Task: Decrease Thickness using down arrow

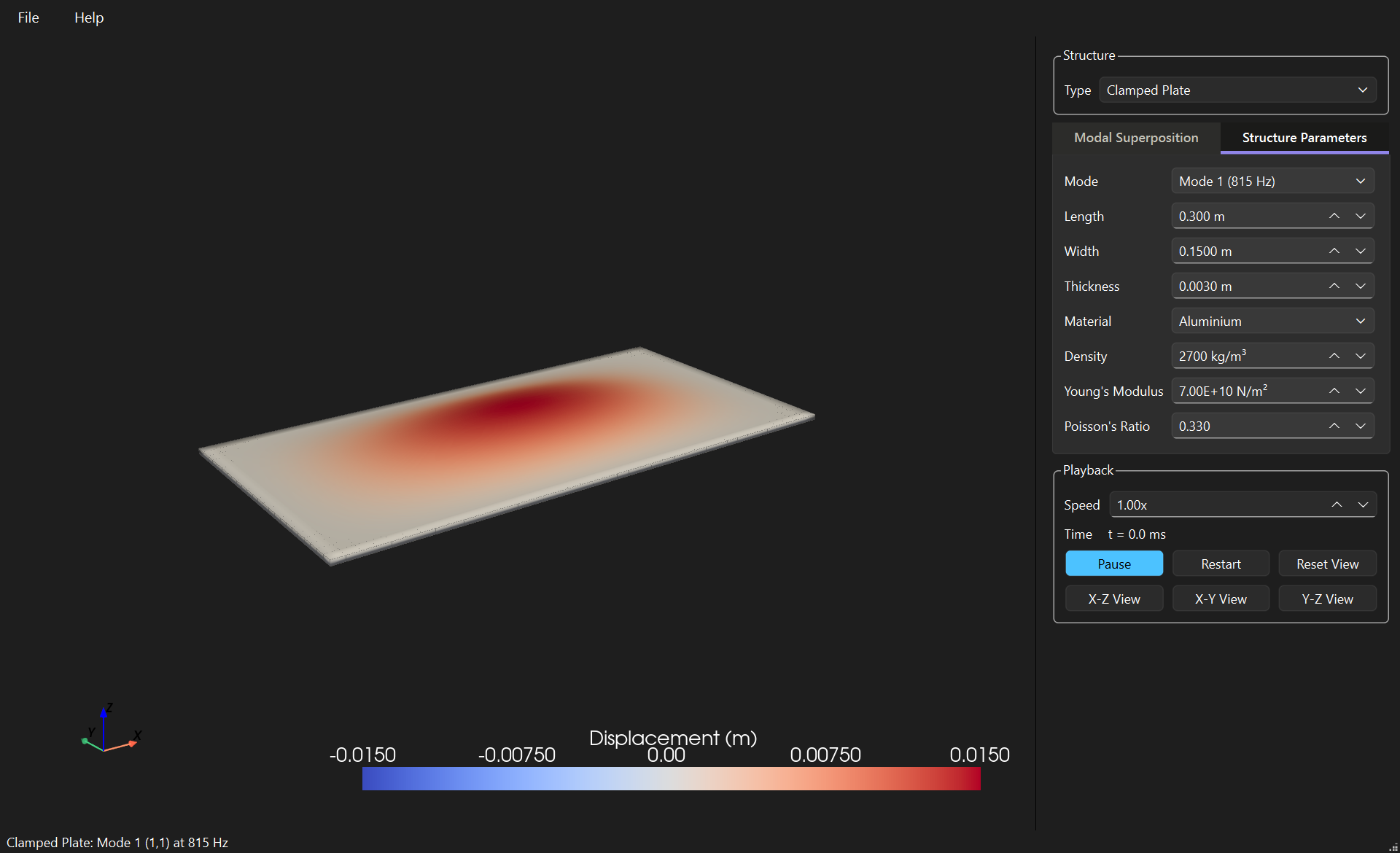Action: (1361, 287)
